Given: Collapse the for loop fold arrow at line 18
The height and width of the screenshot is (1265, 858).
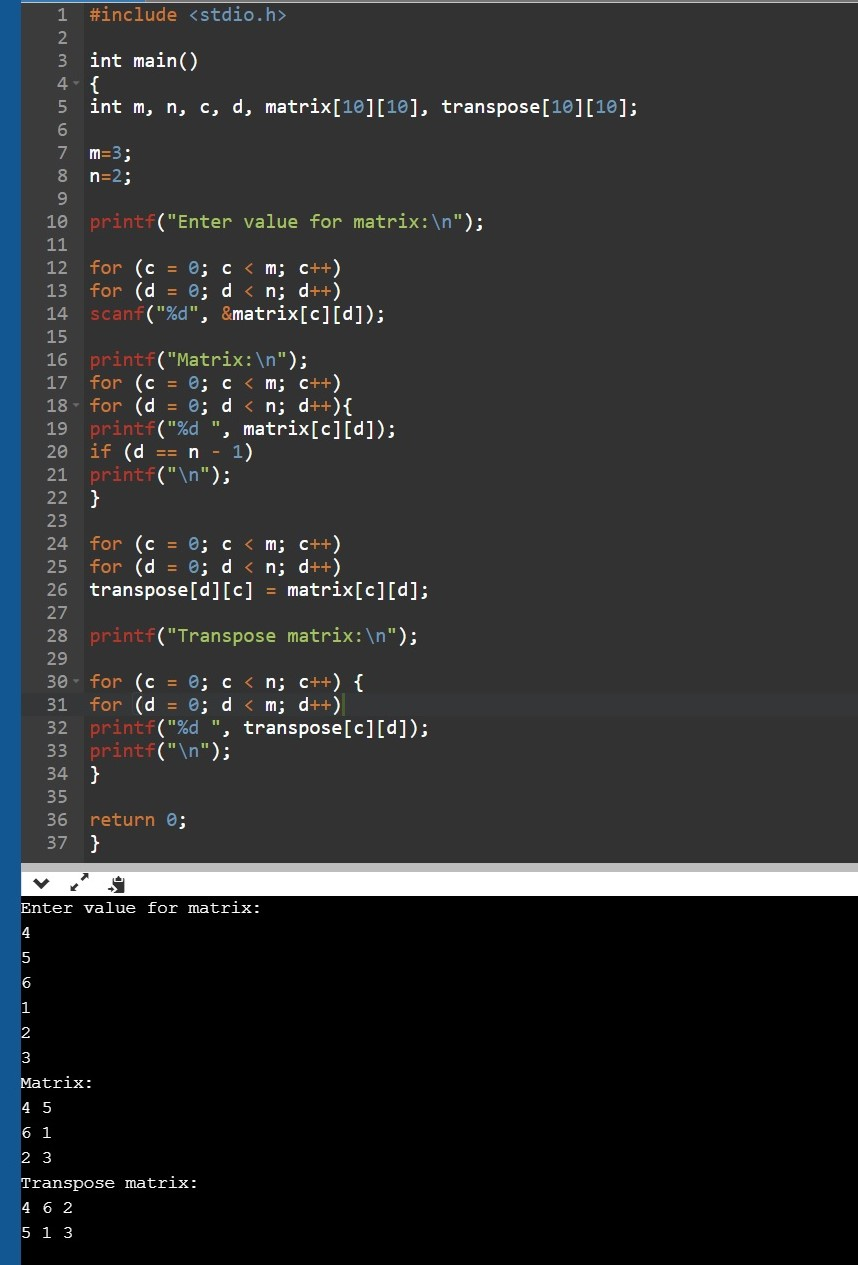Looking at the screenshot, I should click(x=76, y=405).
